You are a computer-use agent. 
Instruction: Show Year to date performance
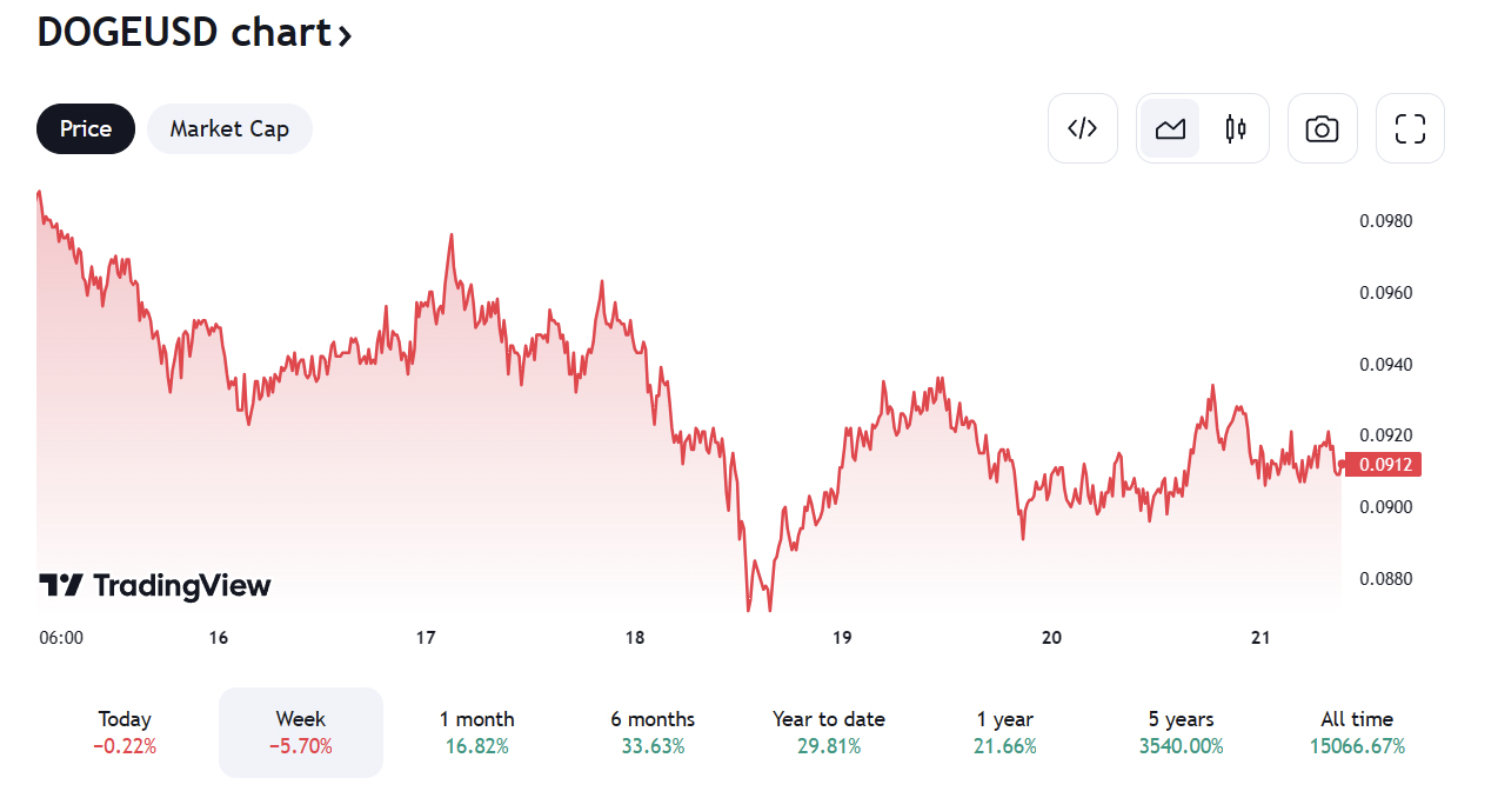[x=829, y=732]
